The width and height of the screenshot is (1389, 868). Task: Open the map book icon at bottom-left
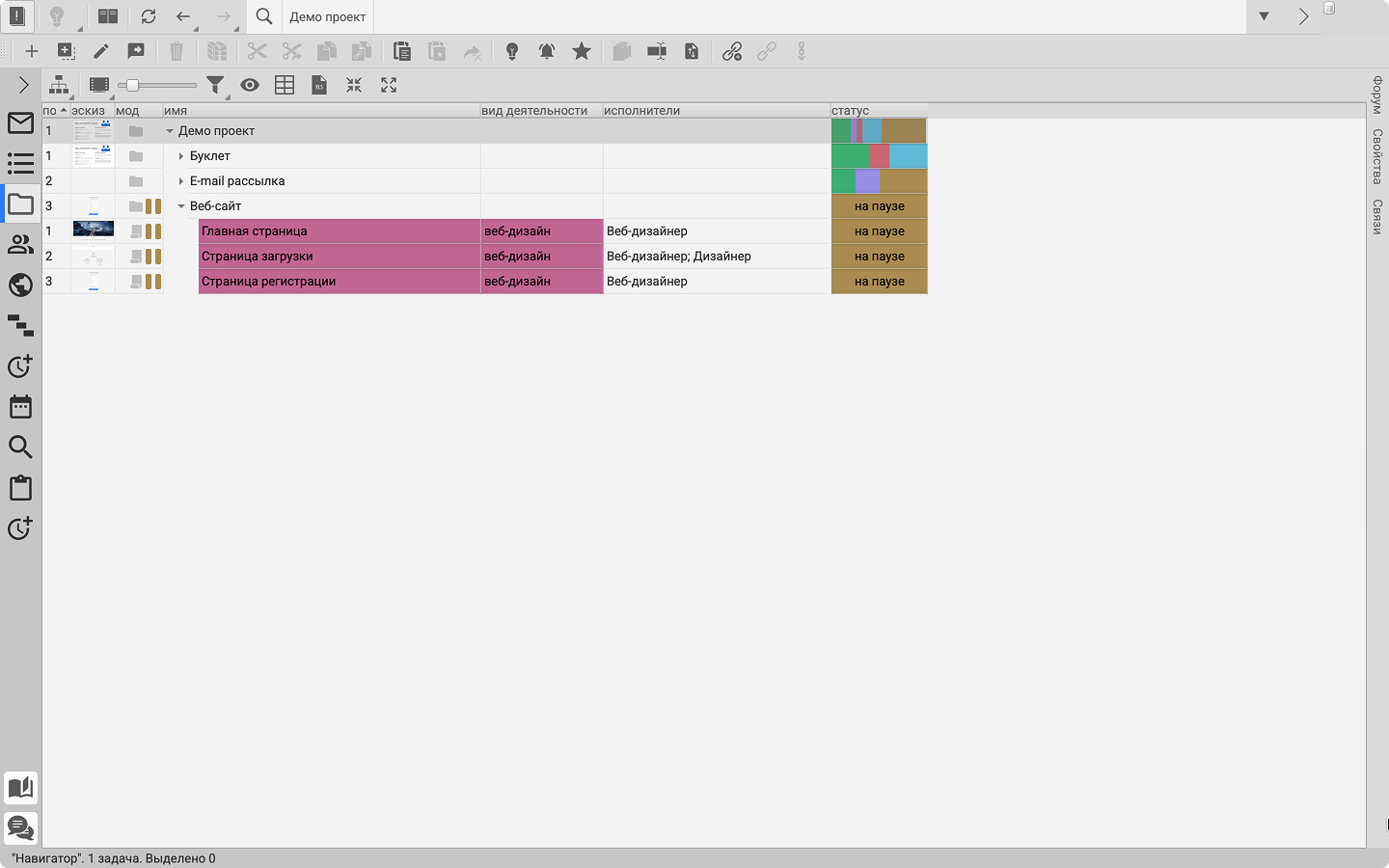coord(20,787)
